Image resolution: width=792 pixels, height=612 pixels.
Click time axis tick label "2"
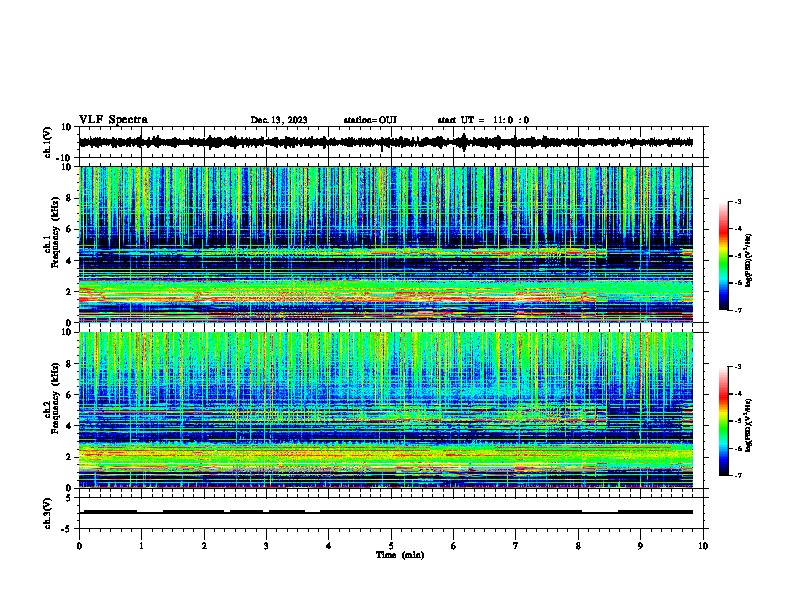204,546
